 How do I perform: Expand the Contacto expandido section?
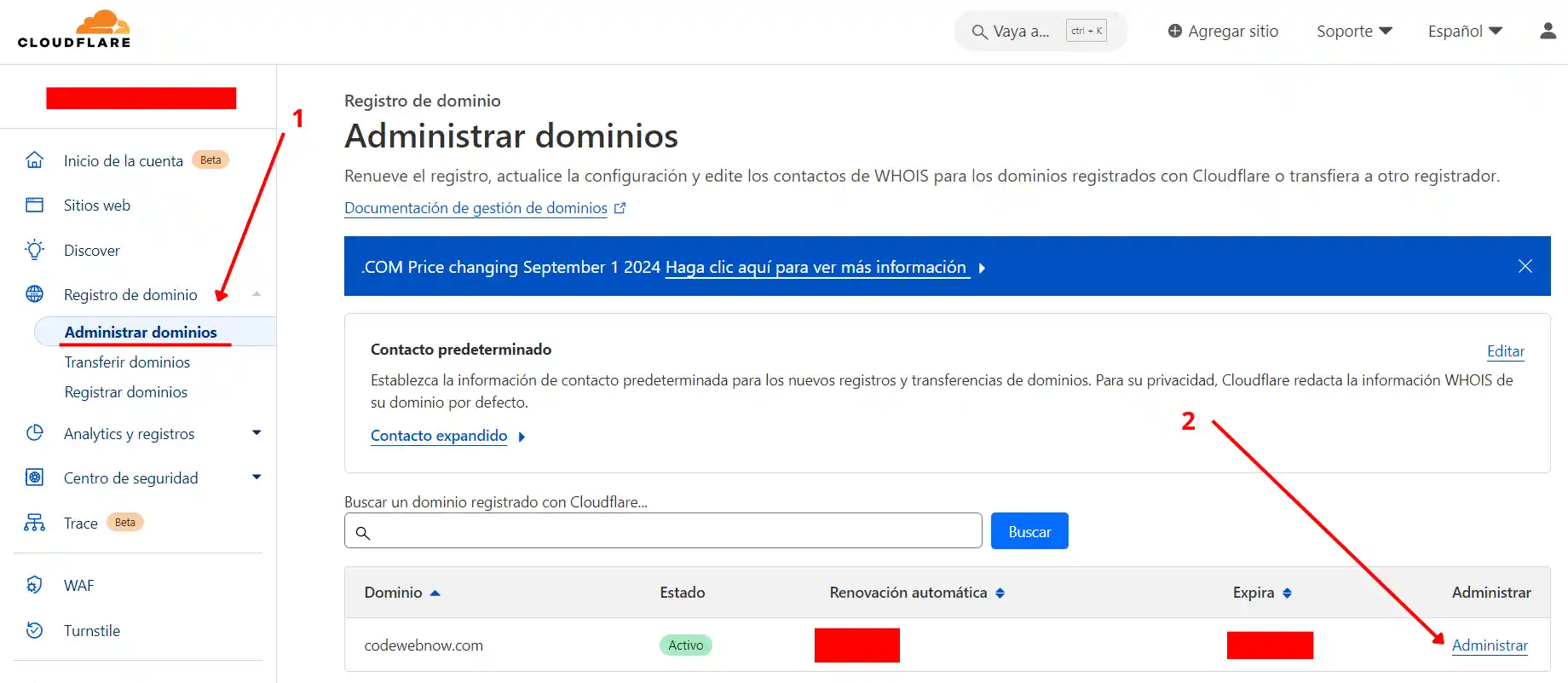pos(447,436)
